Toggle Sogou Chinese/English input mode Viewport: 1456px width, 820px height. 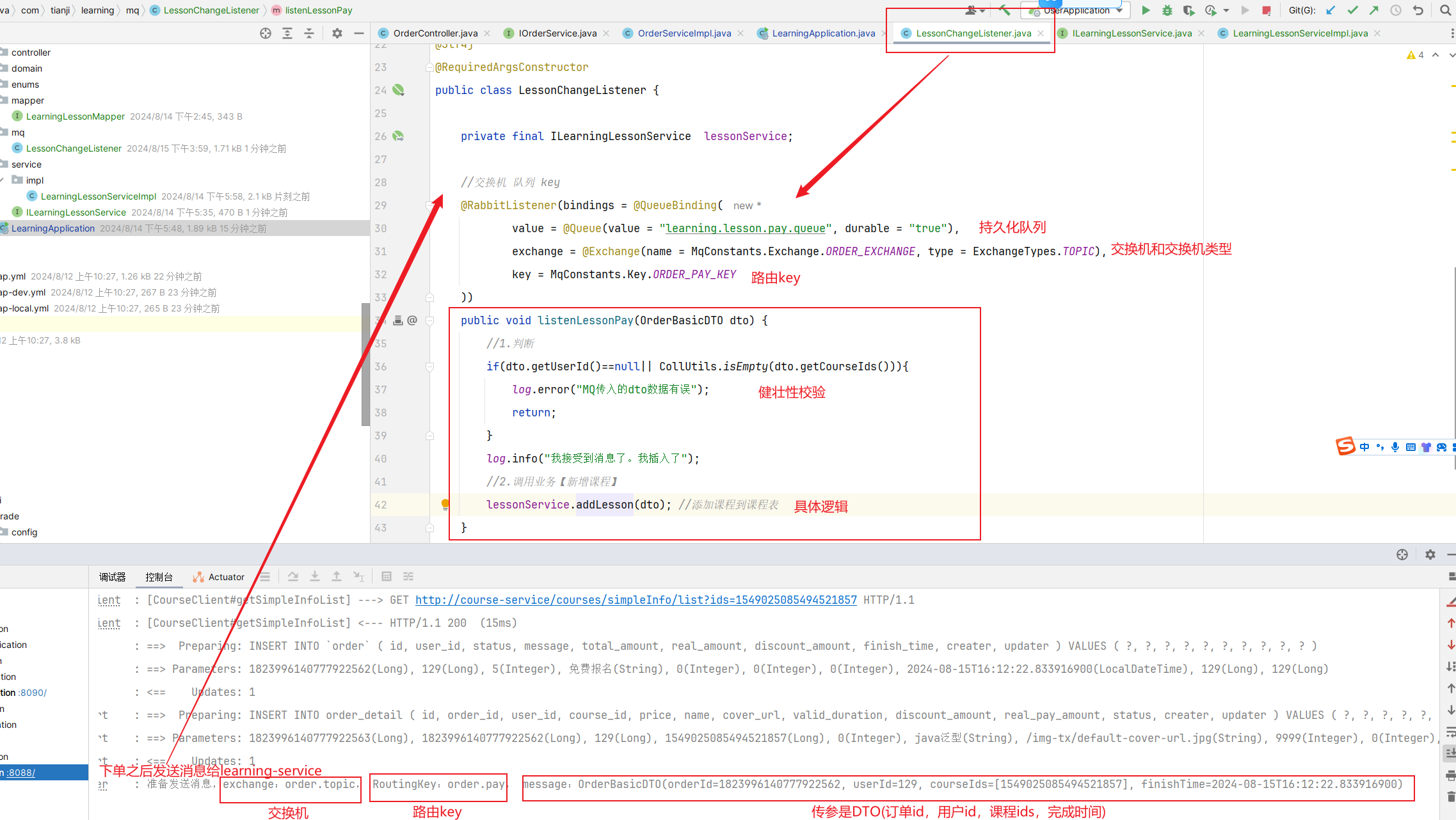click(1364, 447)
